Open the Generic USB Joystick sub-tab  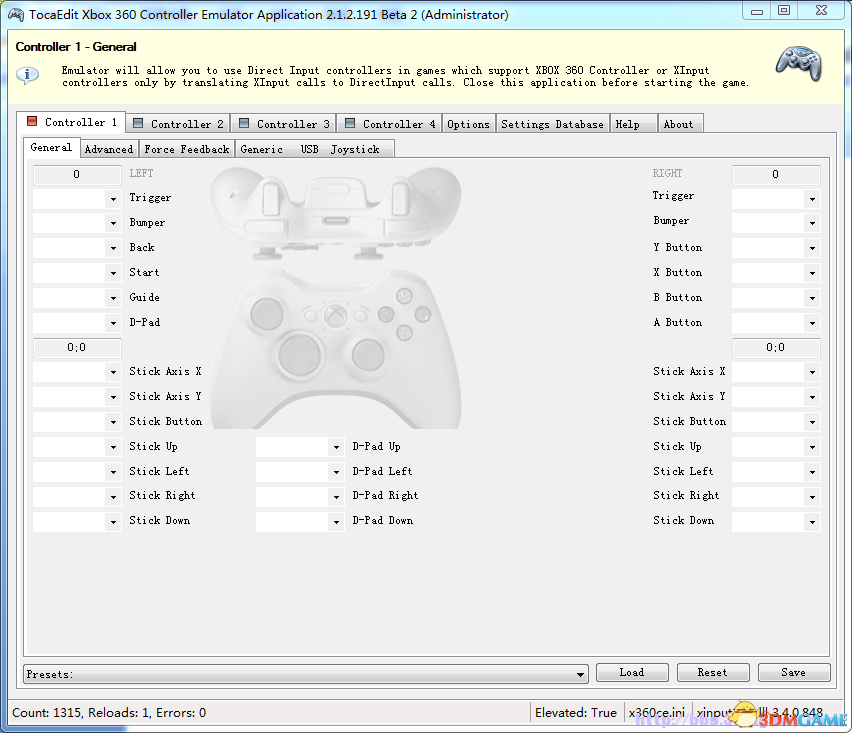coord(314,149)
